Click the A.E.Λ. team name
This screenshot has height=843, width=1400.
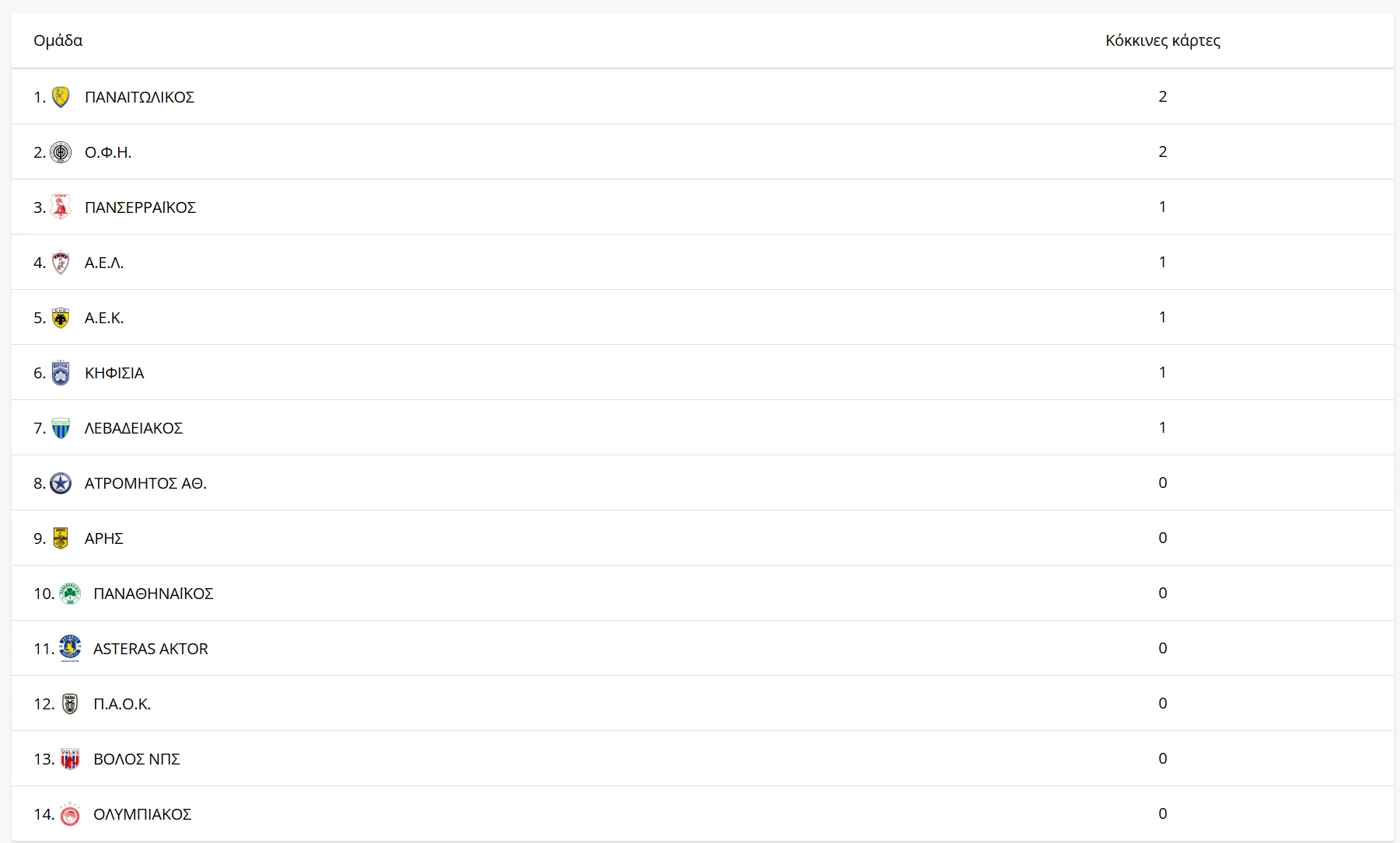coord(103,263)
